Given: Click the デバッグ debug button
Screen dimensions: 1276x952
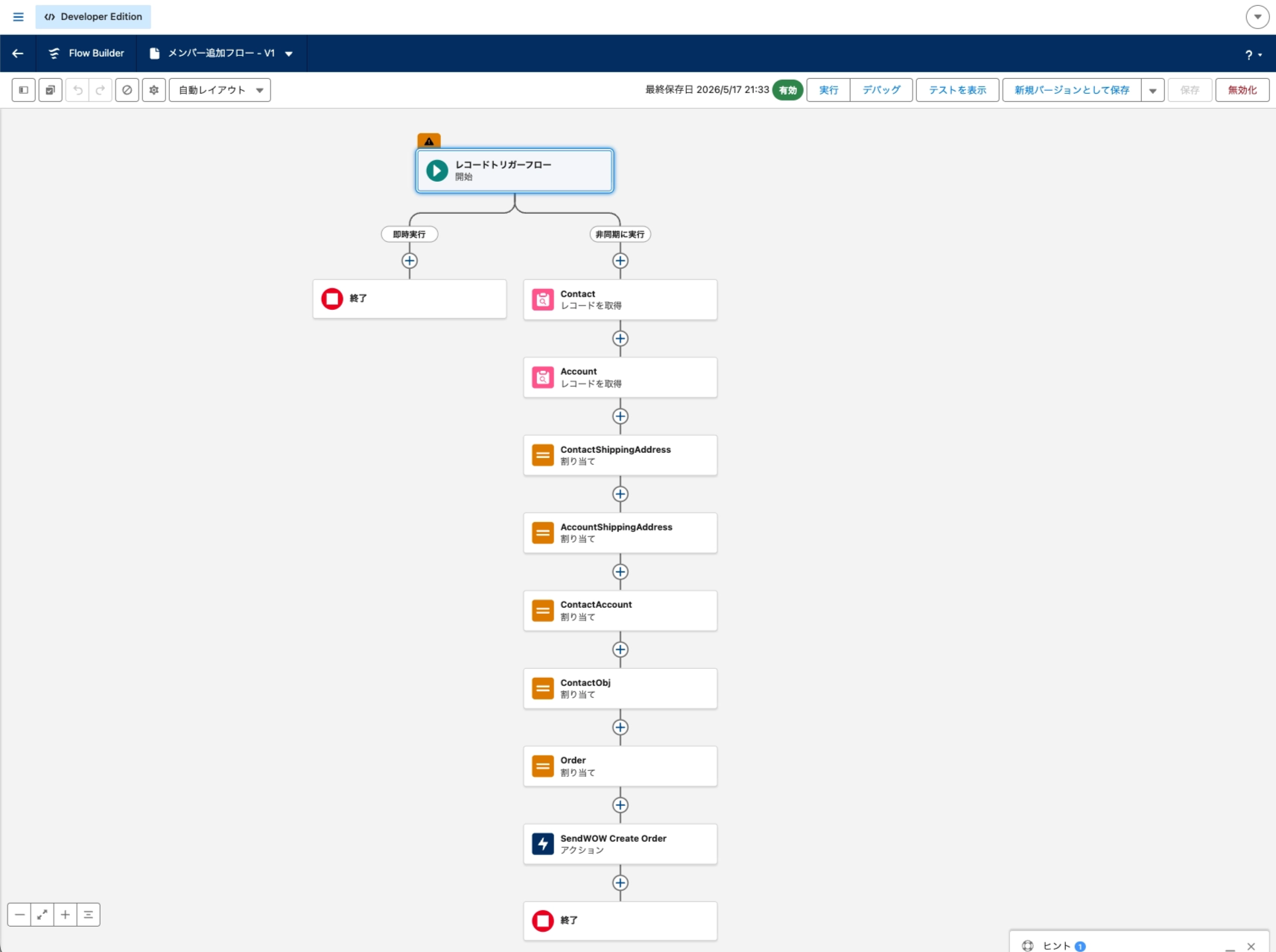Looking at the screenshot, I should pyautogui.click(x=881, y=90).
